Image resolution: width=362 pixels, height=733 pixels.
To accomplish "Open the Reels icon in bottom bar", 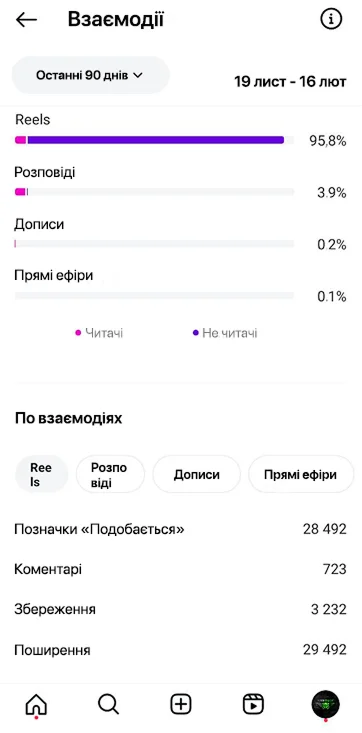I will coord(253,704).
